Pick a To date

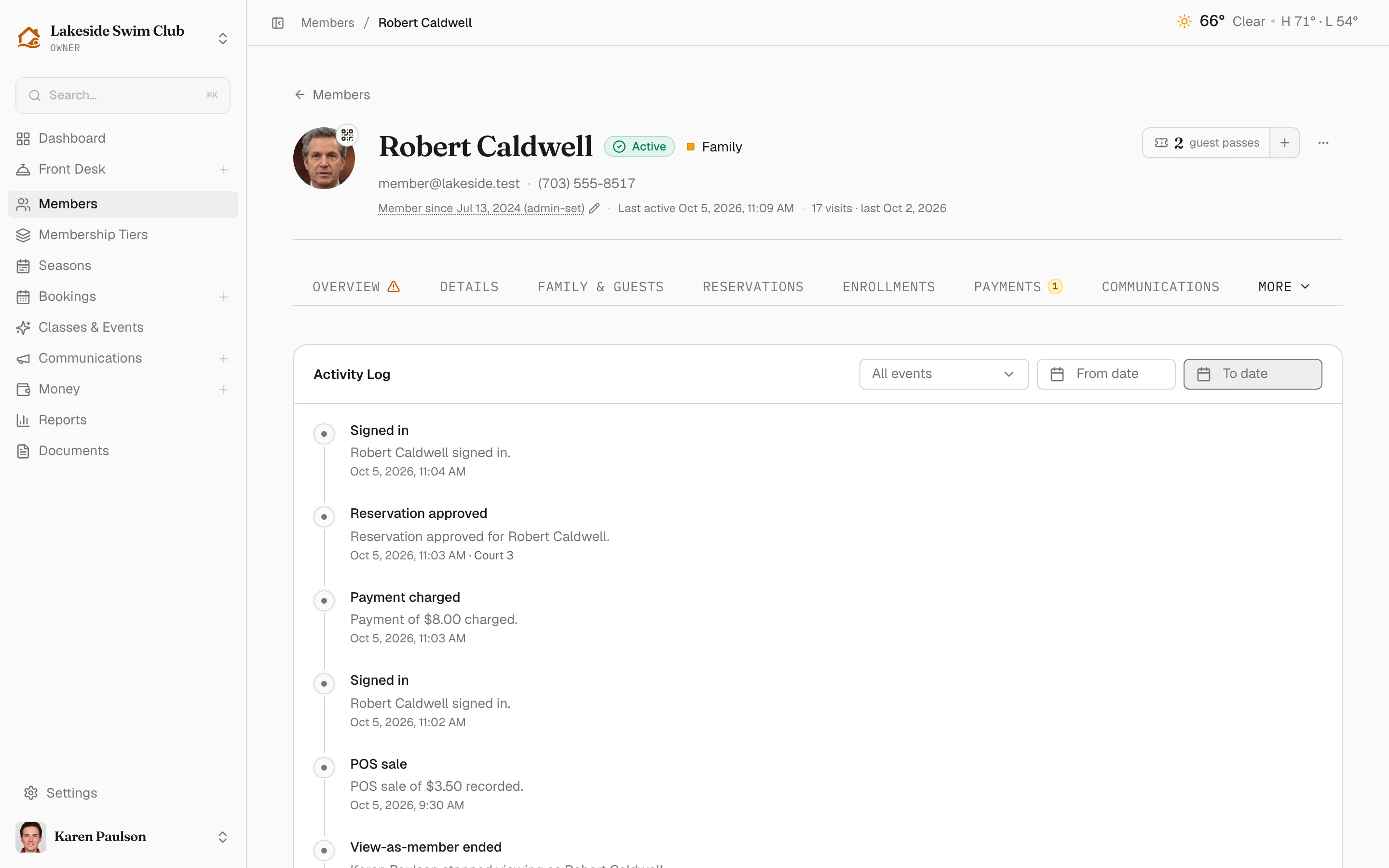[1253, 374]
